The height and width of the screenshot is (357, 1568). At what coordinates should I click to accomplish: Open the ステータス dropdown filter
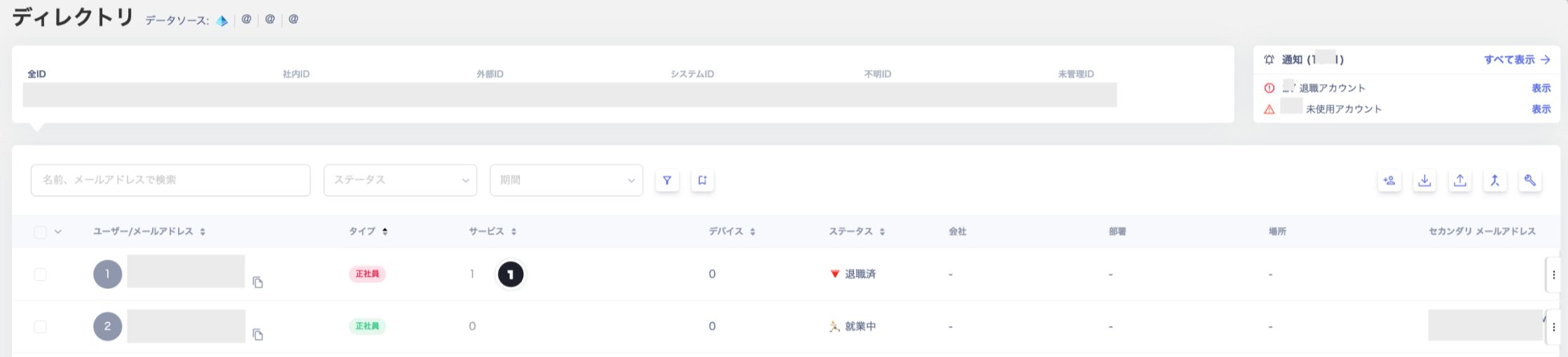400,181
